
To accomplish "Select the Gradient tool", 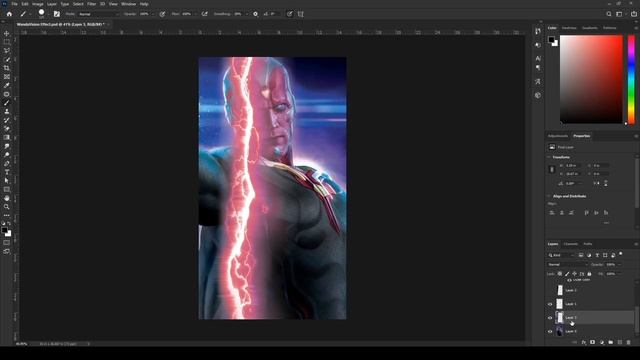I will click(x=7, y=138).
